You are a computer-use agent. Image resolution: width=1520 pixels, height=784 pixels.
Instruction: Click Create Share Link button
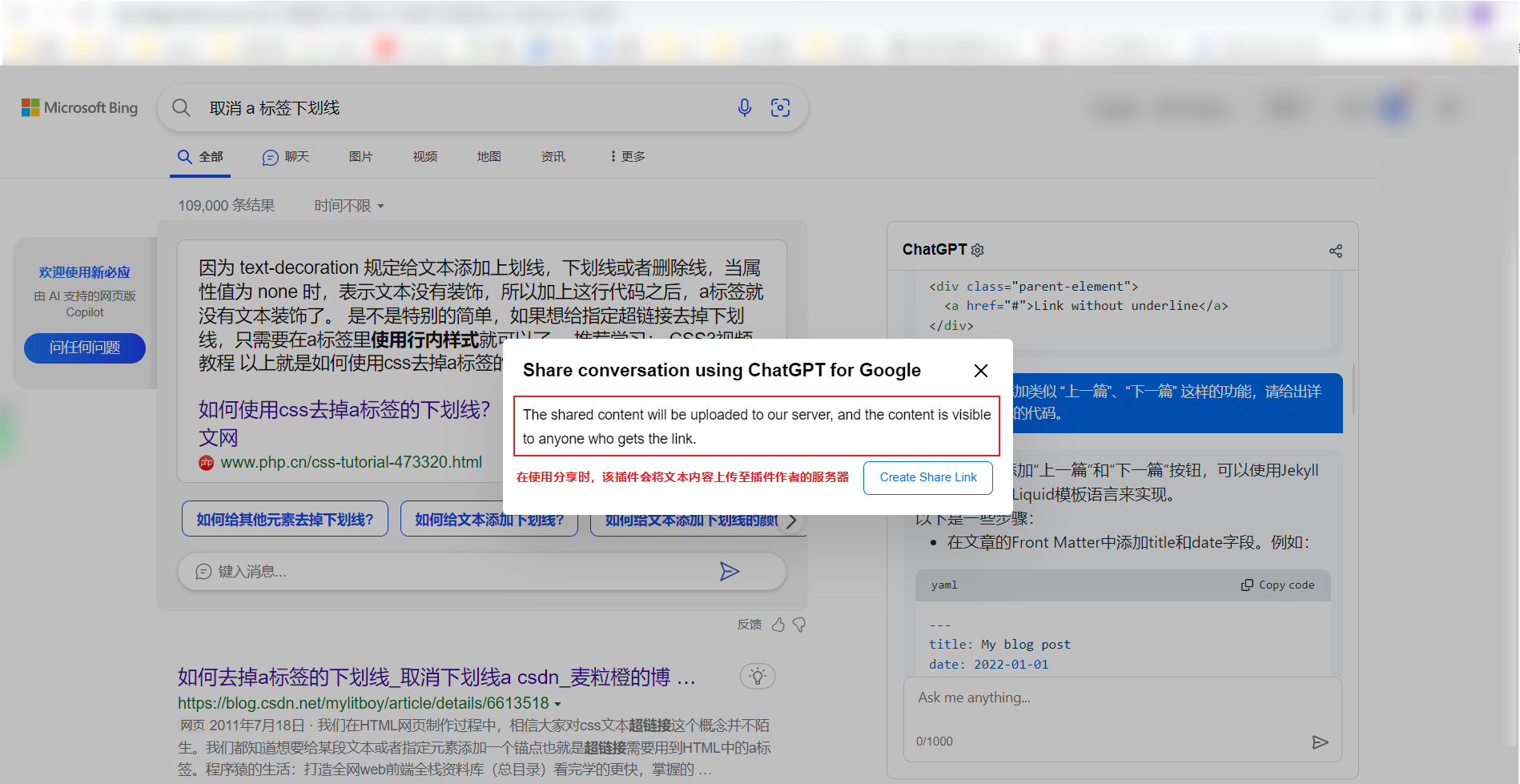(x=928, y=477)
